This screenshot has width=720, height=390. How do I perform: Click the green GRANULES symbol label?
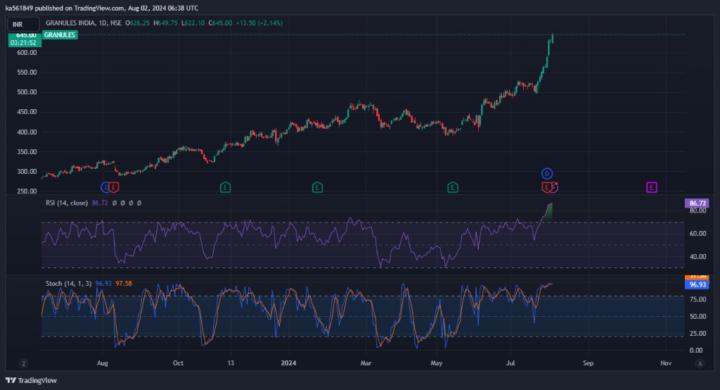pyautogui.click(x=60, y=35)
